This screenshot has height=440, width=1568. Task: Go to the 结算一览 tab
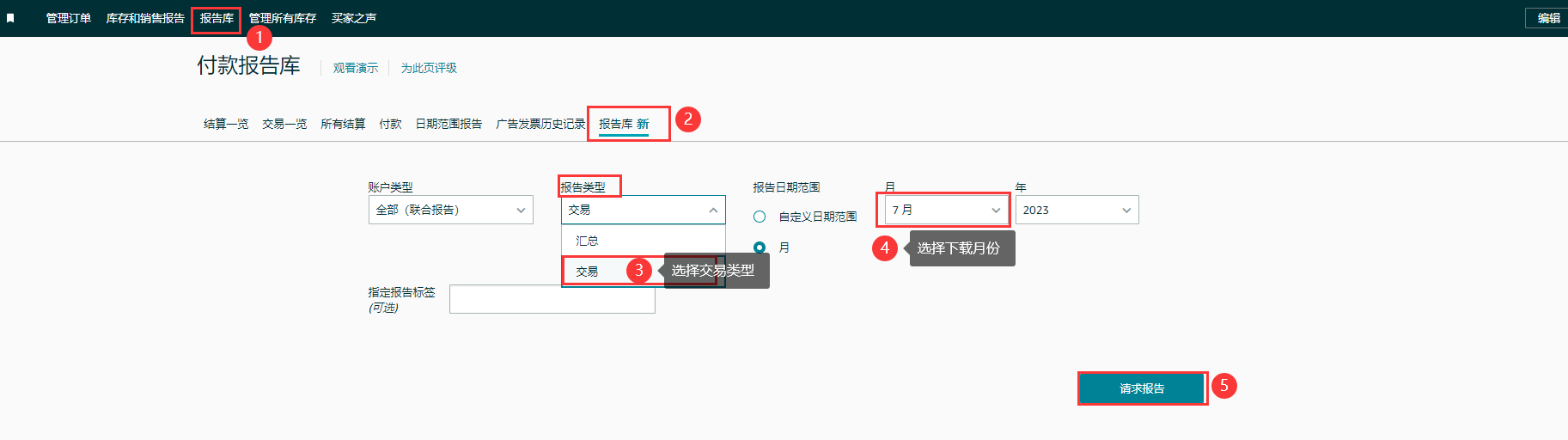[x=226, y=124]
